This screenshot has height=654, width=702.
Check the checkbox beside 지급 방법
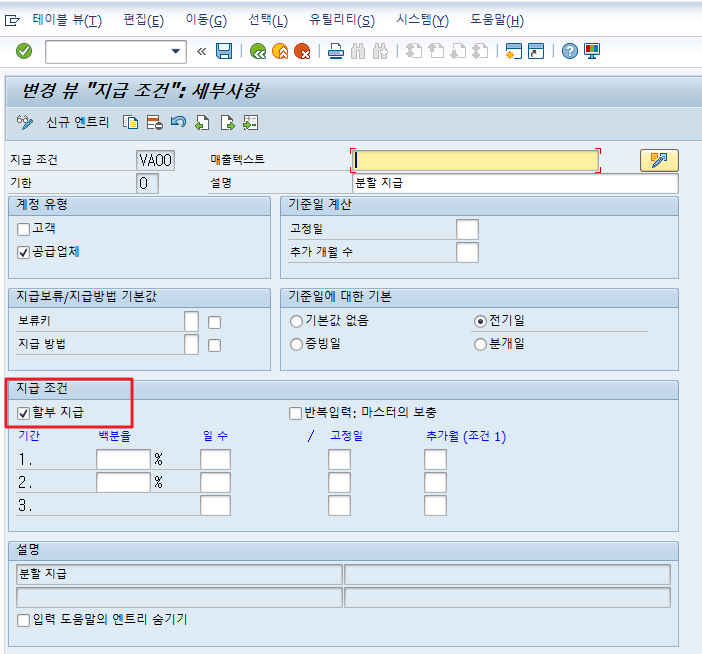[x=214, y=346]
